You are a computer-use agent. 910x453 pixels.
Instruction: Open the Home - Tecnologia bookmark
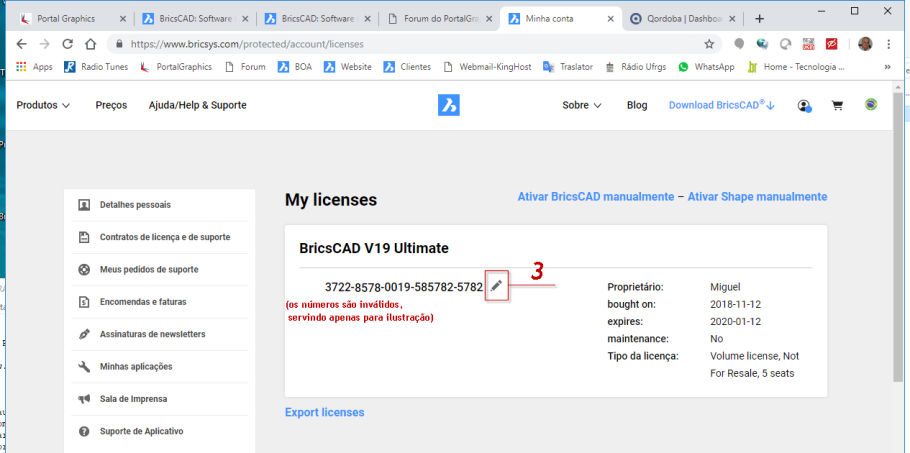point(796,67)
